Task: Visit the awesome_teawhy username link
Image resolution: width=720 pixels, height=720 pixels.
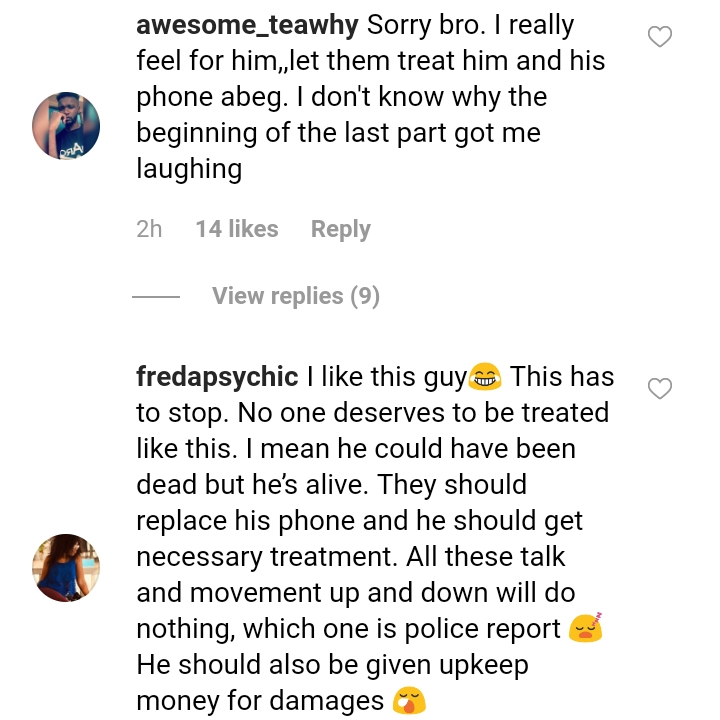Action: pos(247,25)
